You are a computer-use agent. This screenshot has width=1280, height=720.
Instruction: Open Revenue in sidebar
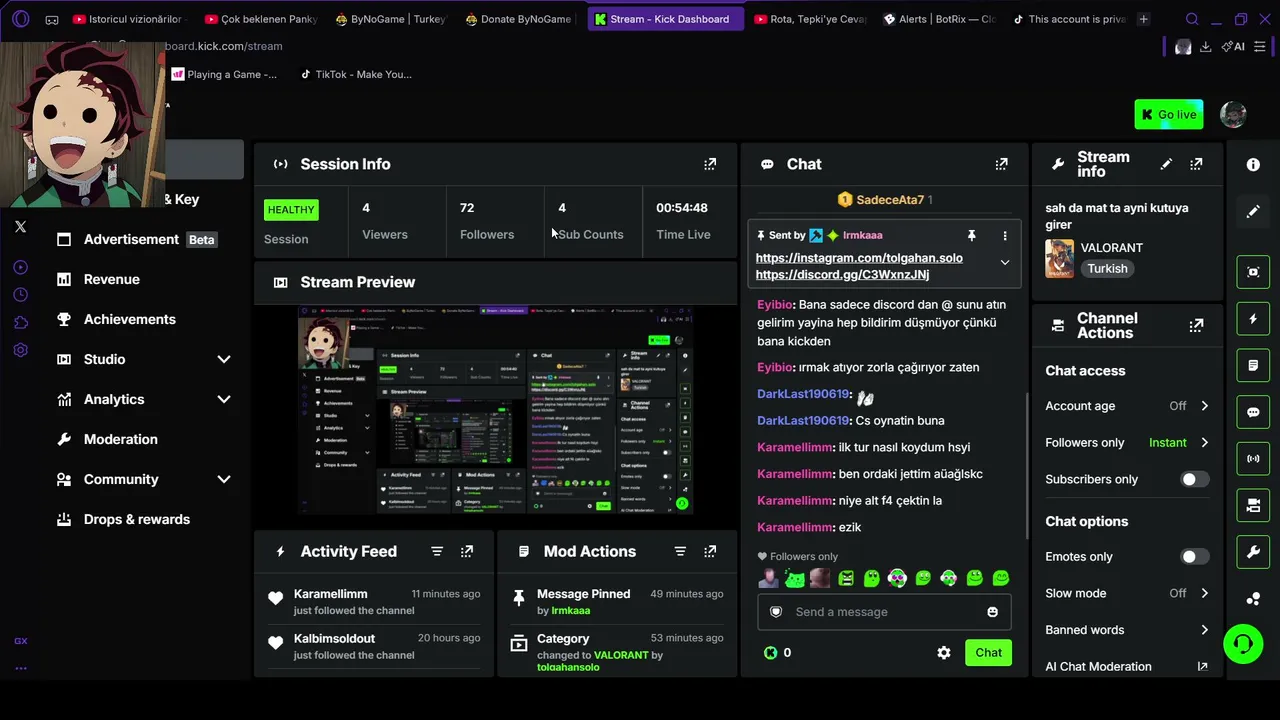[144, 279]
